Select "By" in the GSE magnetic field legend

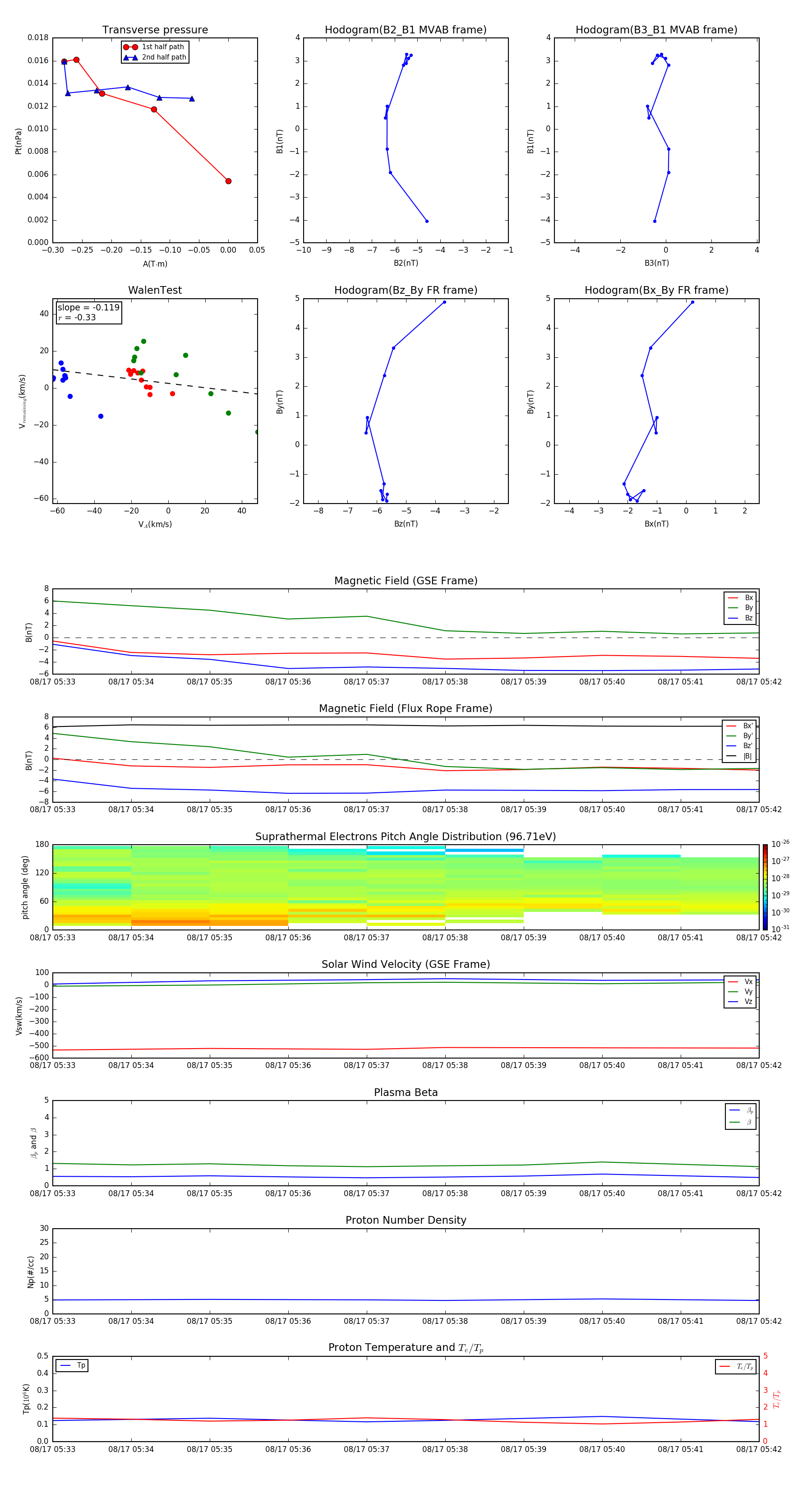click(x=740, y=607)
